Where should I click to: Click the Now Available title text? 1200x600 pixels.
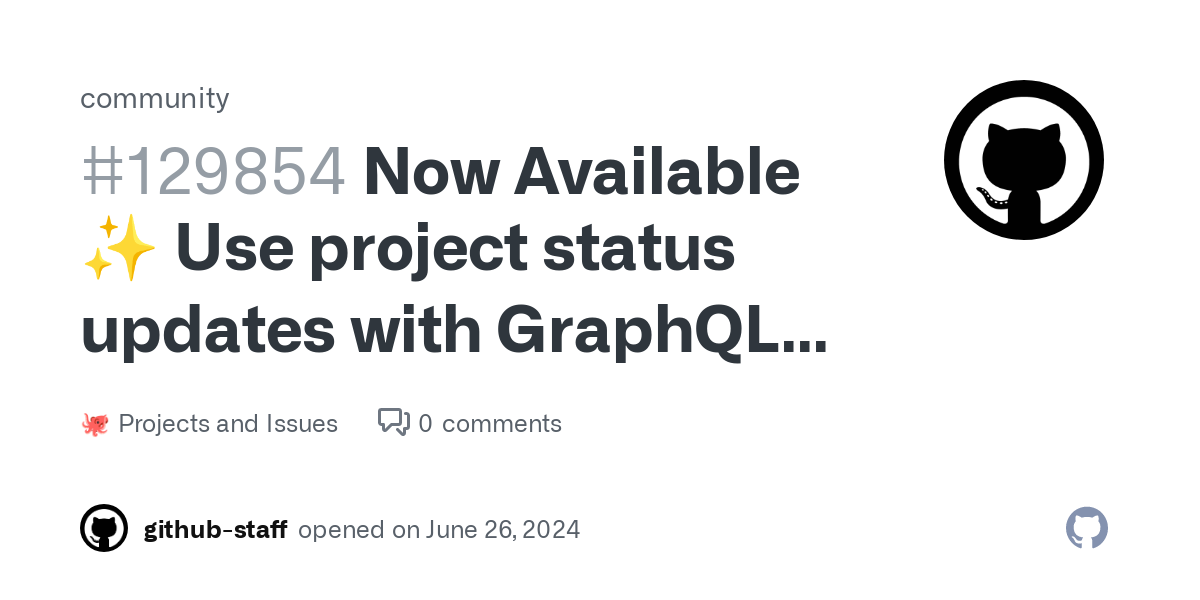(x=582, y=172)
